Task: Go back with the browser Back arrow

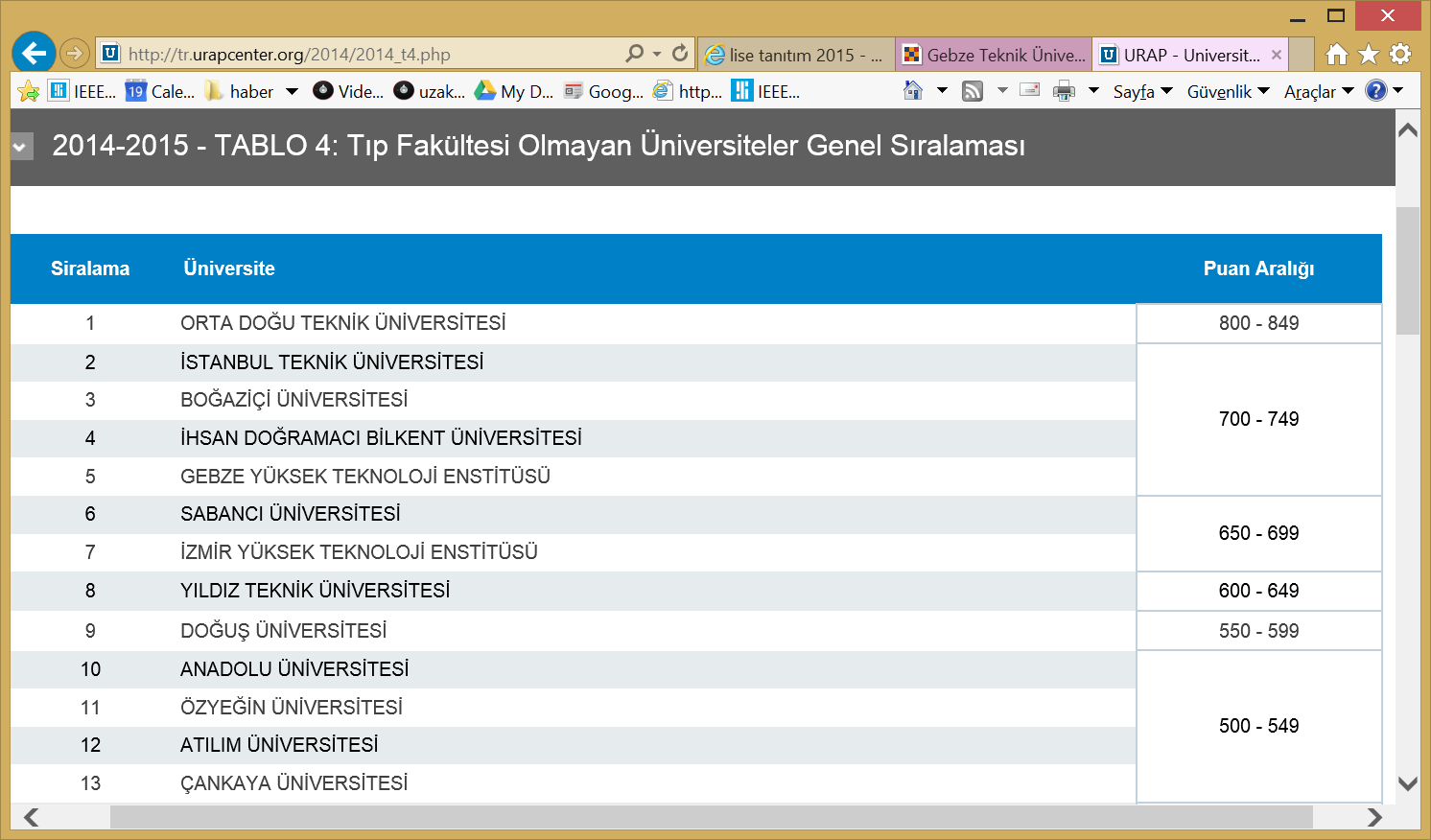Action: (x=34, y=53)
